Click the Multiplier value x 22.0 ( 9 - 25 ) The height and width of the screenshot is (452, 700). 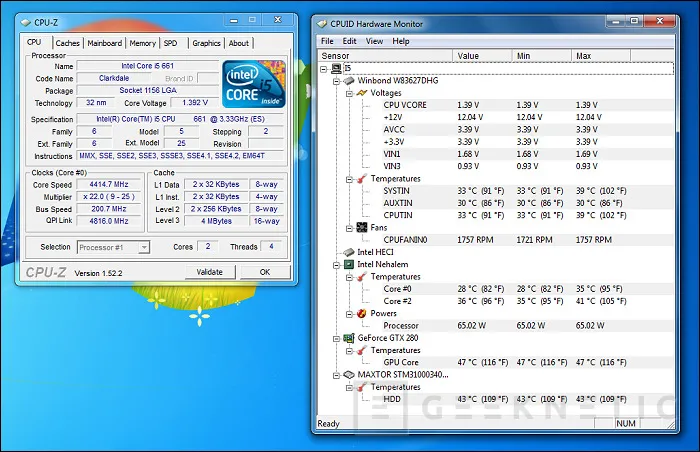[109, 197]
